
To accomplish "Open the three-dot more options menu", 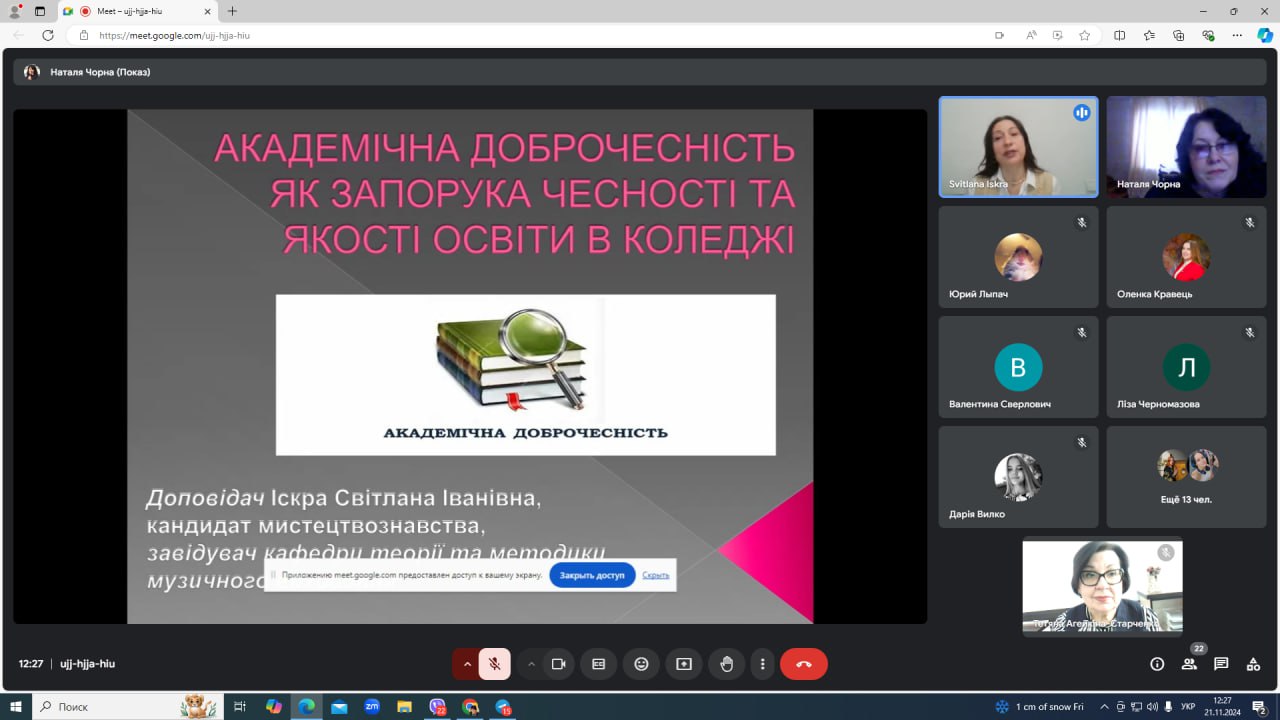I will click(763, 664).
